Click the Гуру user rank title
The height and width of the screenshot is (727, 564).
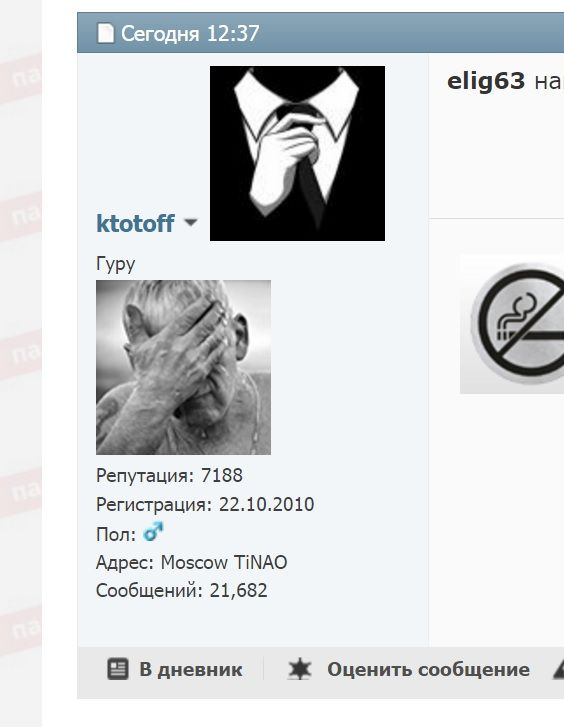pyautogui.click(x=115, y=264)
